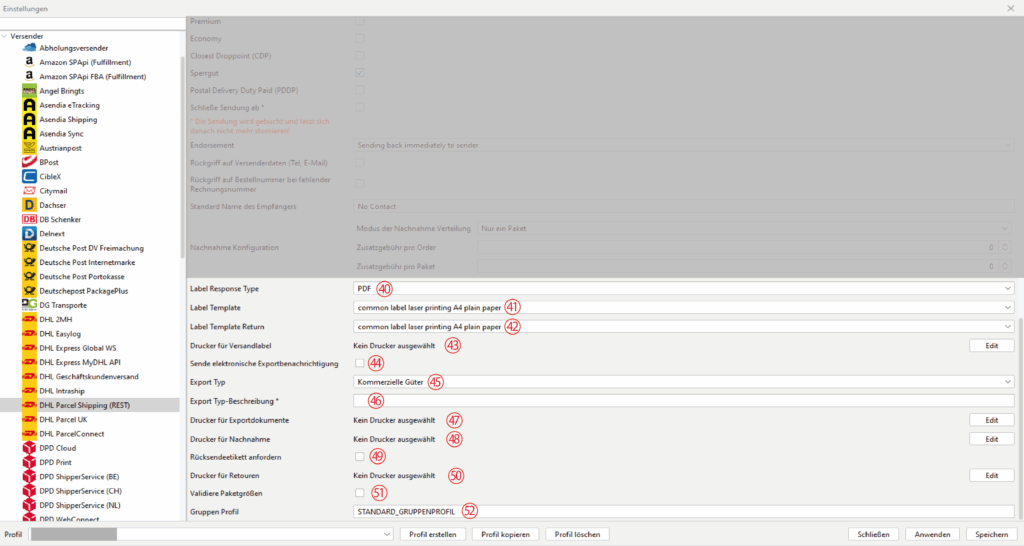Click the Schließen button
The height and width of the screenshot is (546, 1024).
(873, 534)
